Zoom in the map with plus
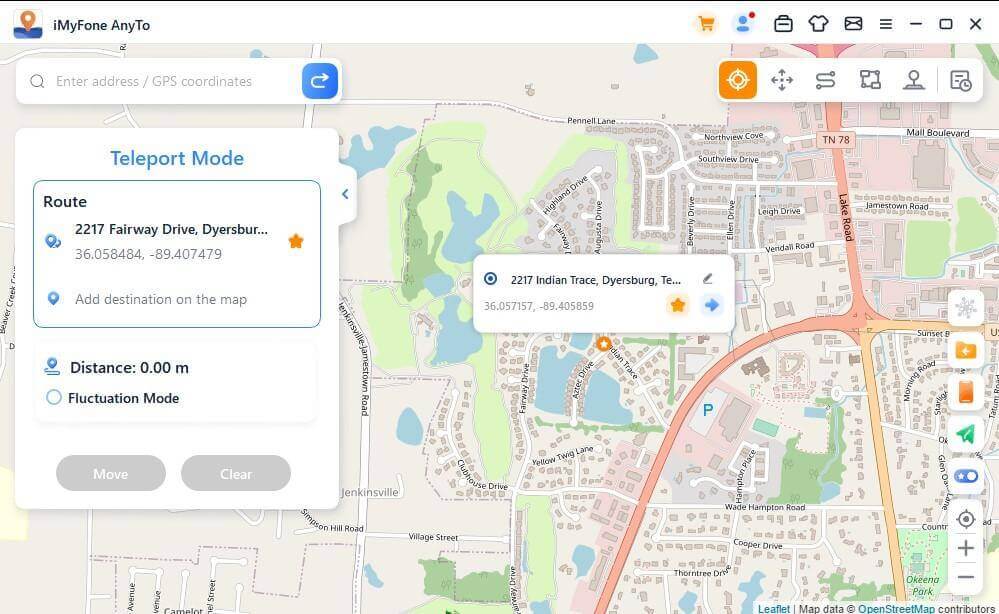 pyautogui.click(x=966, y=548)
